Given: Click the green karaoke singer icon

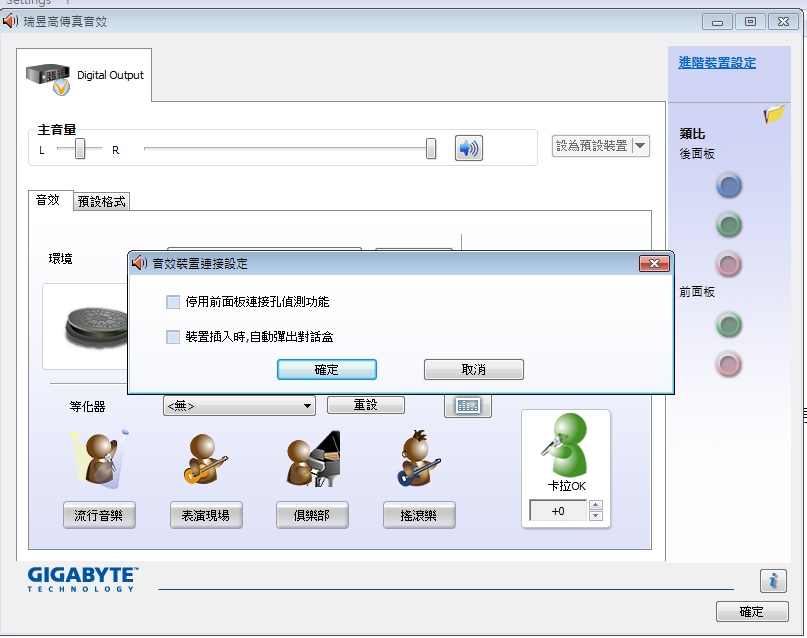Looking at the screenshot, I should [x=566, y=445].
